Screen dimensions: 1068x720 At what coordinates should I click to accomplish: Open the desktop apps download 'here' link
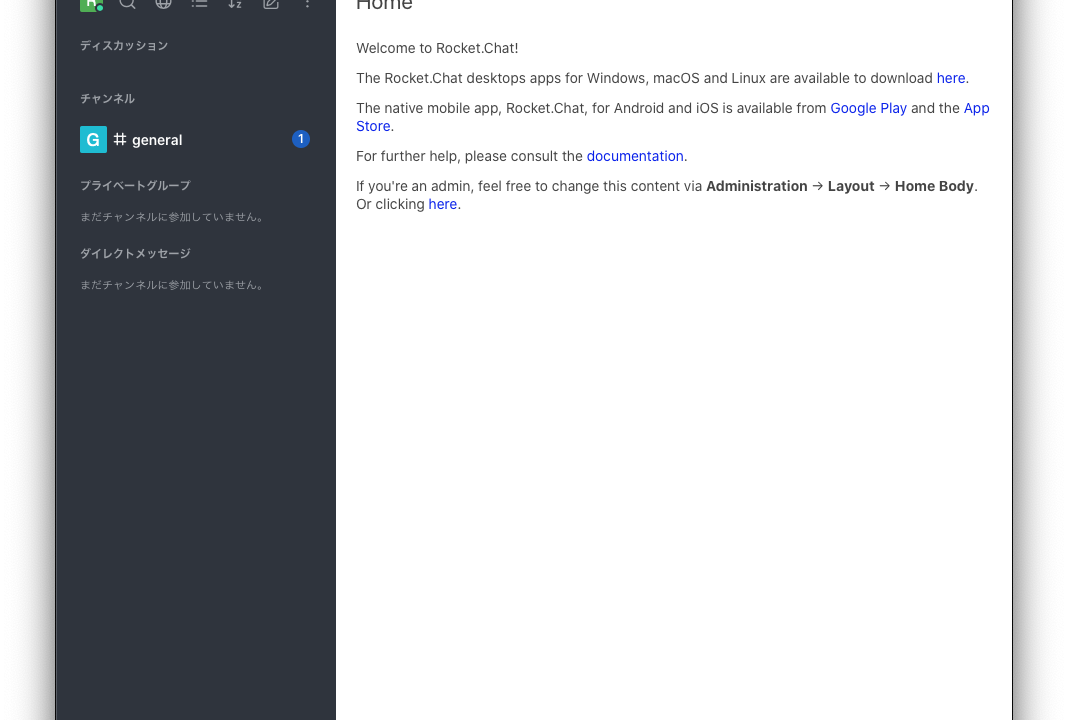pos(950,78)
